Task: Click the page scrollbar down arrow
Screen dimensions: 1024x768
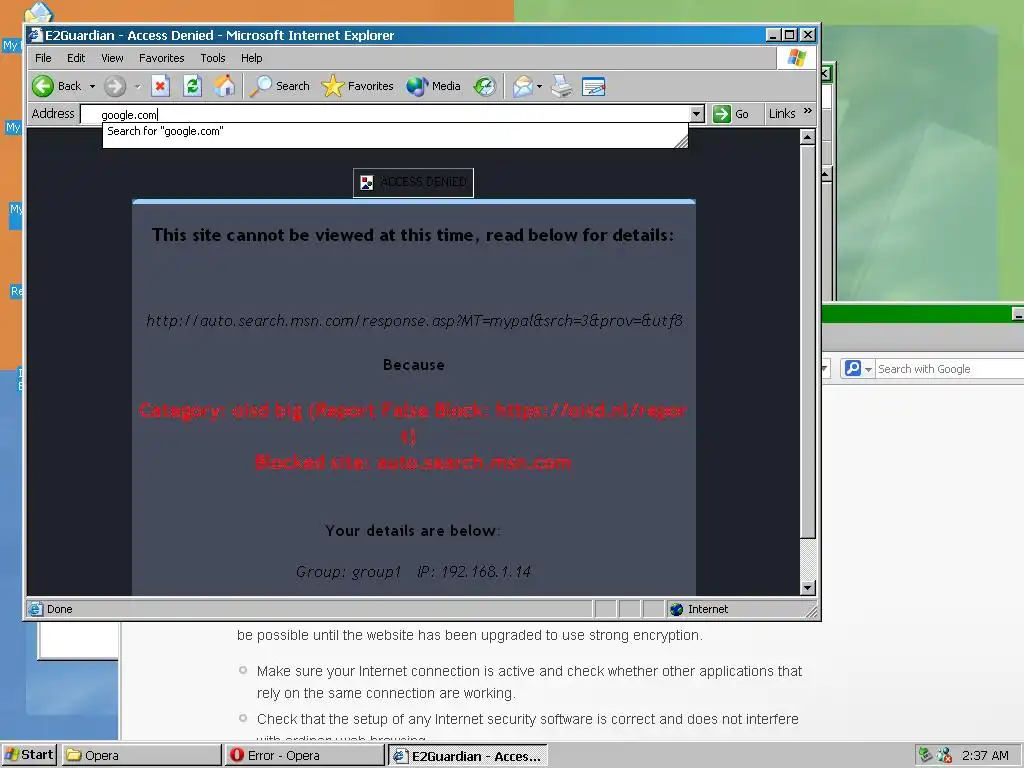Action: (x=808, y=588)
